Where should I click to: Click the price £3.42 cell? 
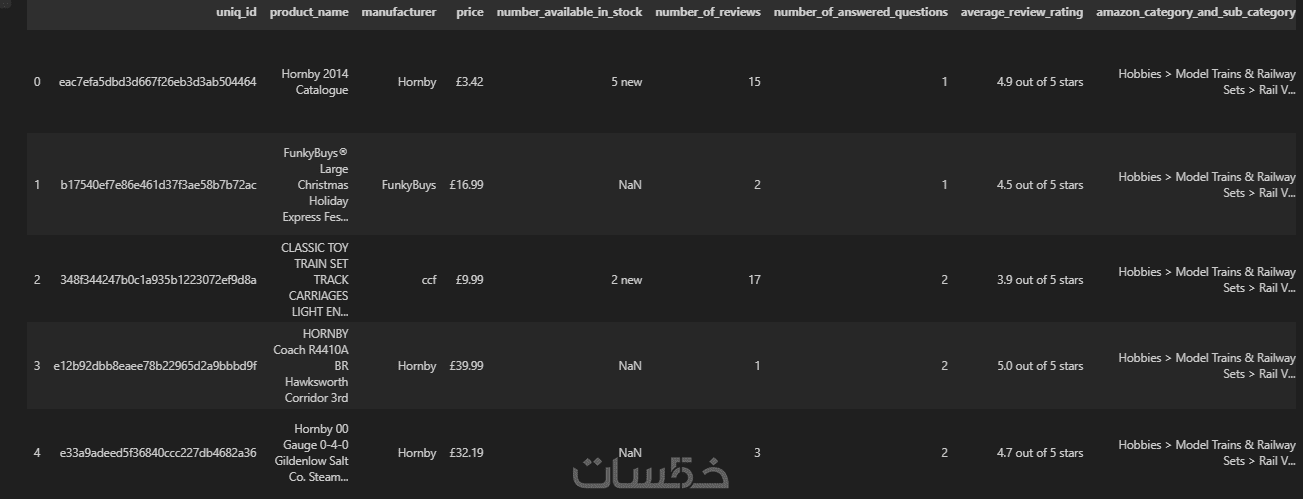tap(469, 82)
